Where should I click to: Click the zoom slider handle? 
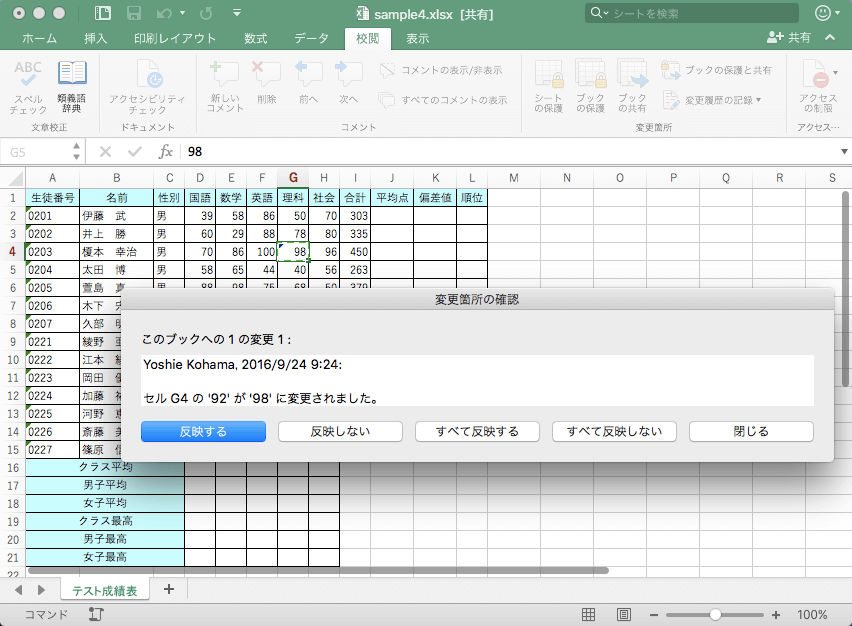pyautogui.click(x=715, y=615)
